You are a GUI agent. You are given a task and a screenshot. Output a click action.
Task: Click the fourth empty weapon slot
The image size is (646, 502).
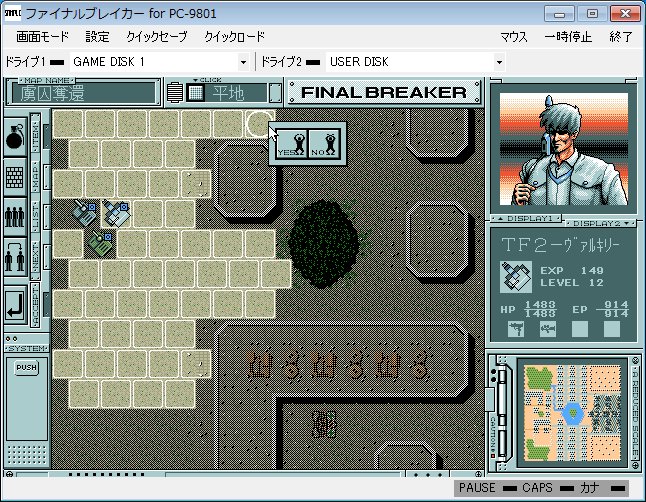(x=612, y=329)
